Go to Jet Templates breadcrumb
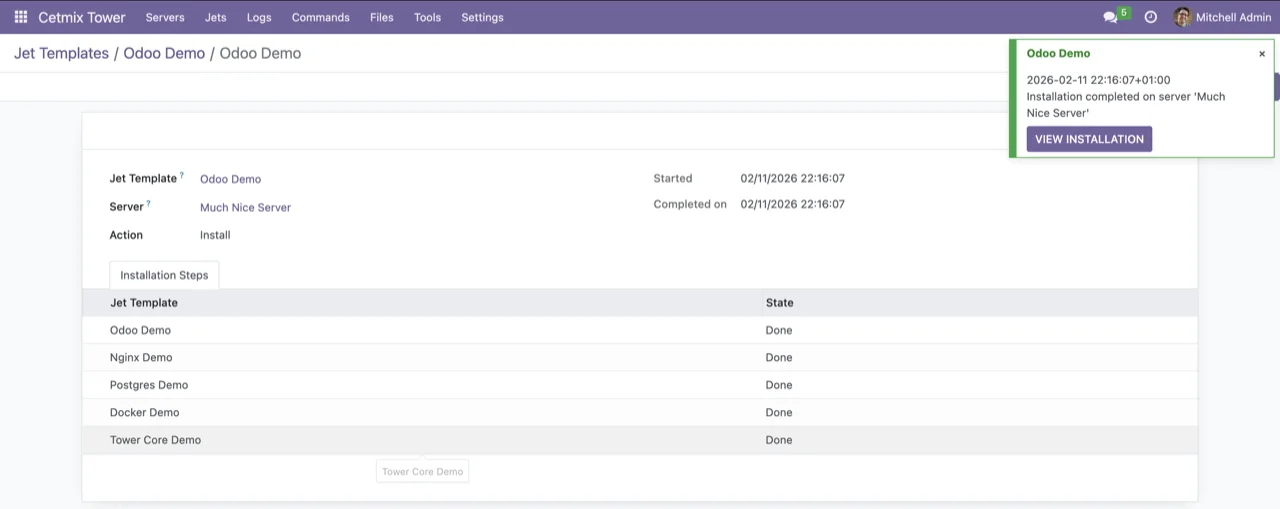Screen dimensions: 1280x509 coord(61,54)
